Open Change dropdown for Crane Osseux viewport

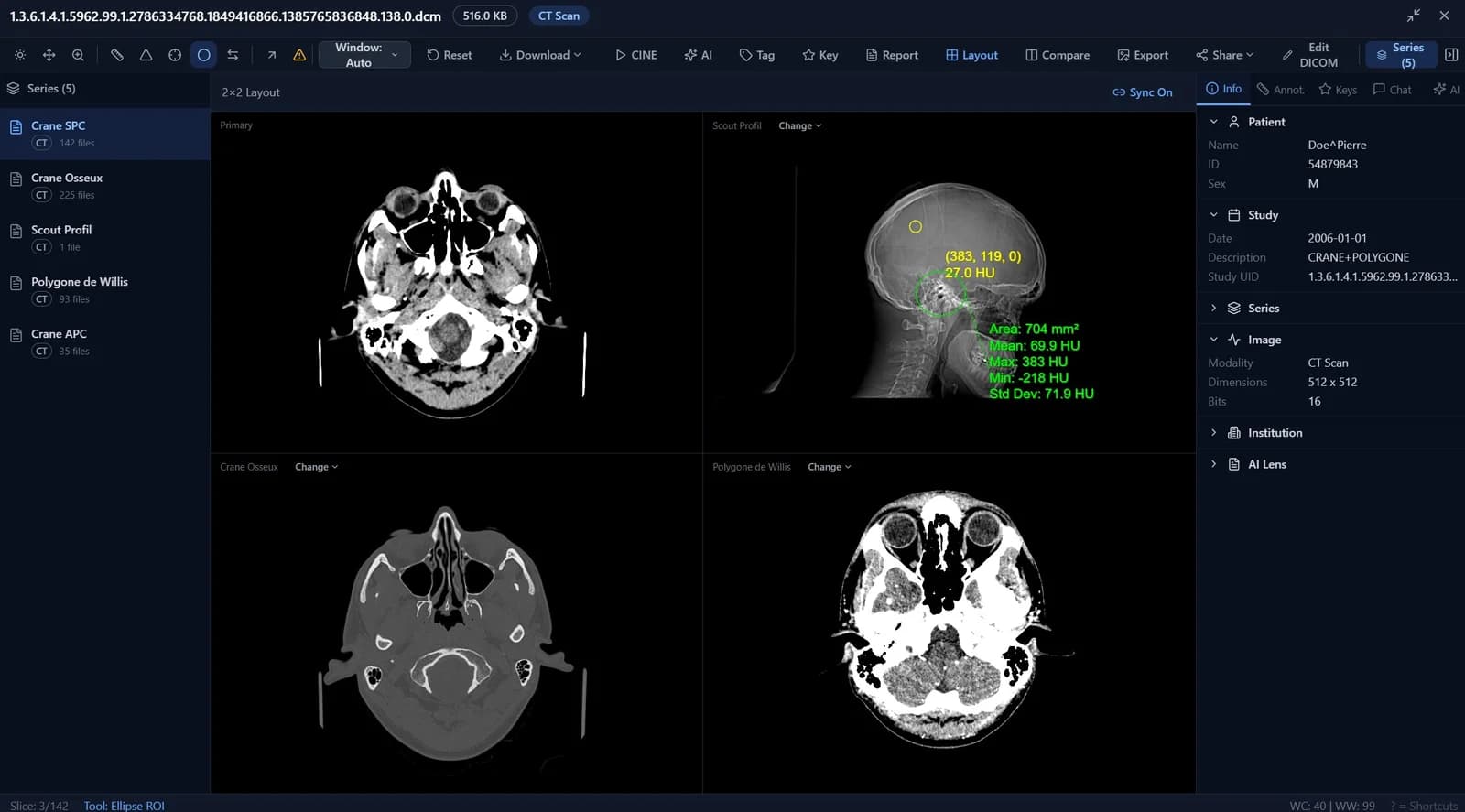[x=317, y=467]
